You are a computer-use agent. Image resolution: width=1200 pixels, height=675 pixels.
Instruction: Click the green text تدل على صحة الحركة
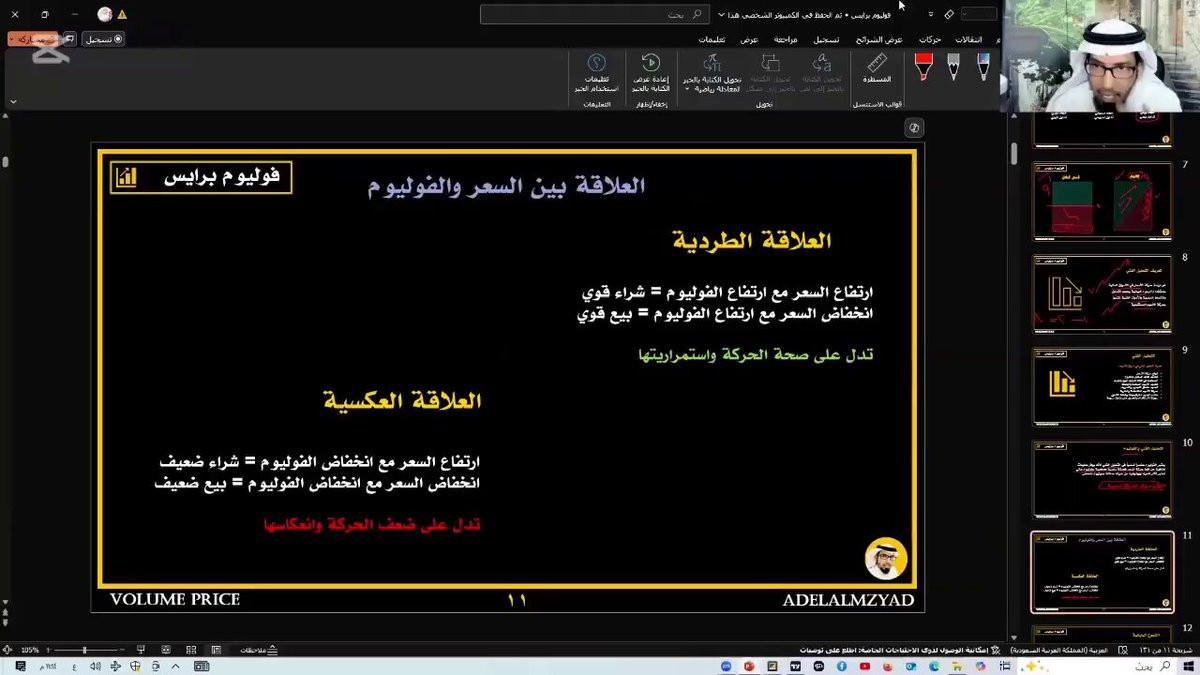[x=756, y=355]
